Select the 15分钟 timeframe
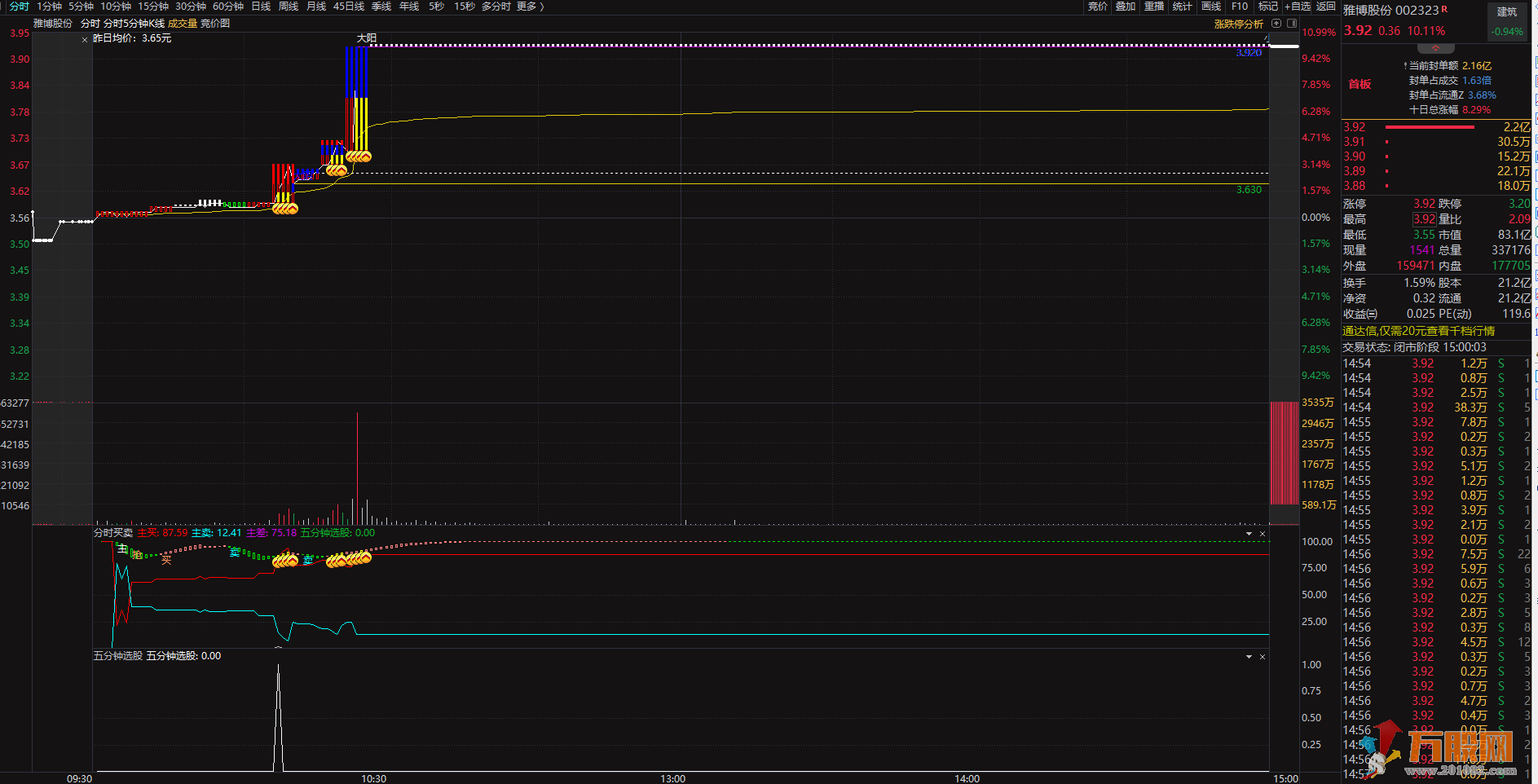Screen dimensions: 1538x784 pyautogui.click(x=152, y=7)
